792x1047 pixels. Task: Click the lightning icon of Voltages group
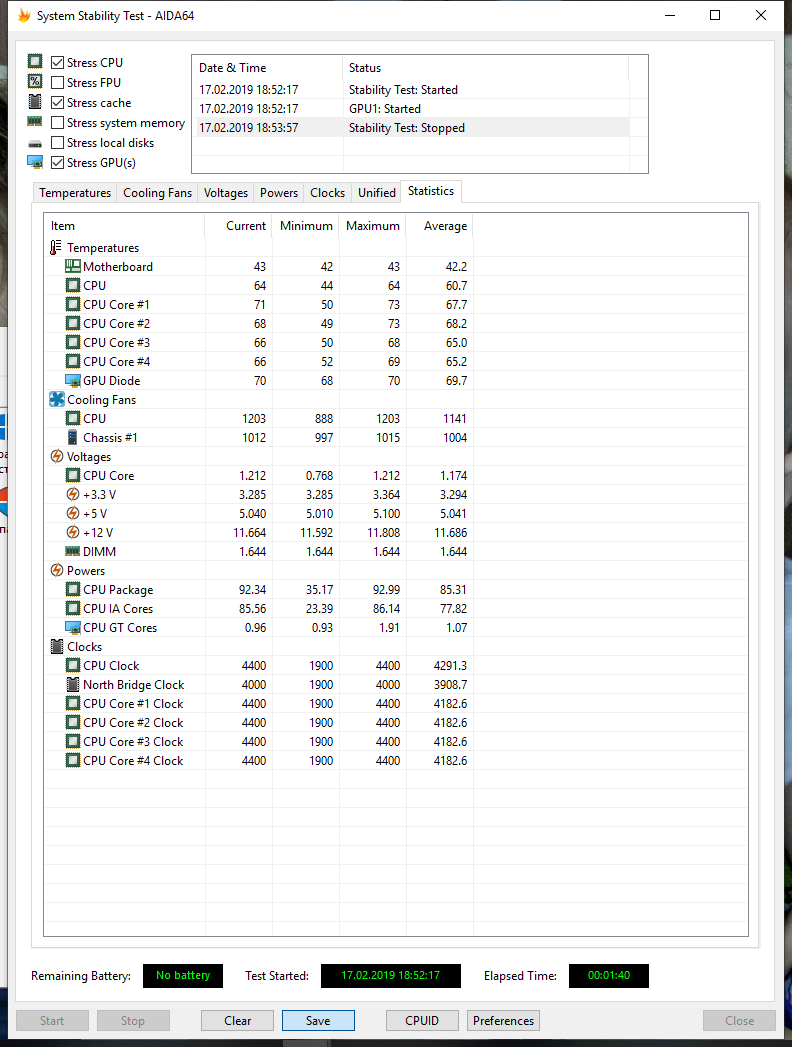tap(57, 457)
